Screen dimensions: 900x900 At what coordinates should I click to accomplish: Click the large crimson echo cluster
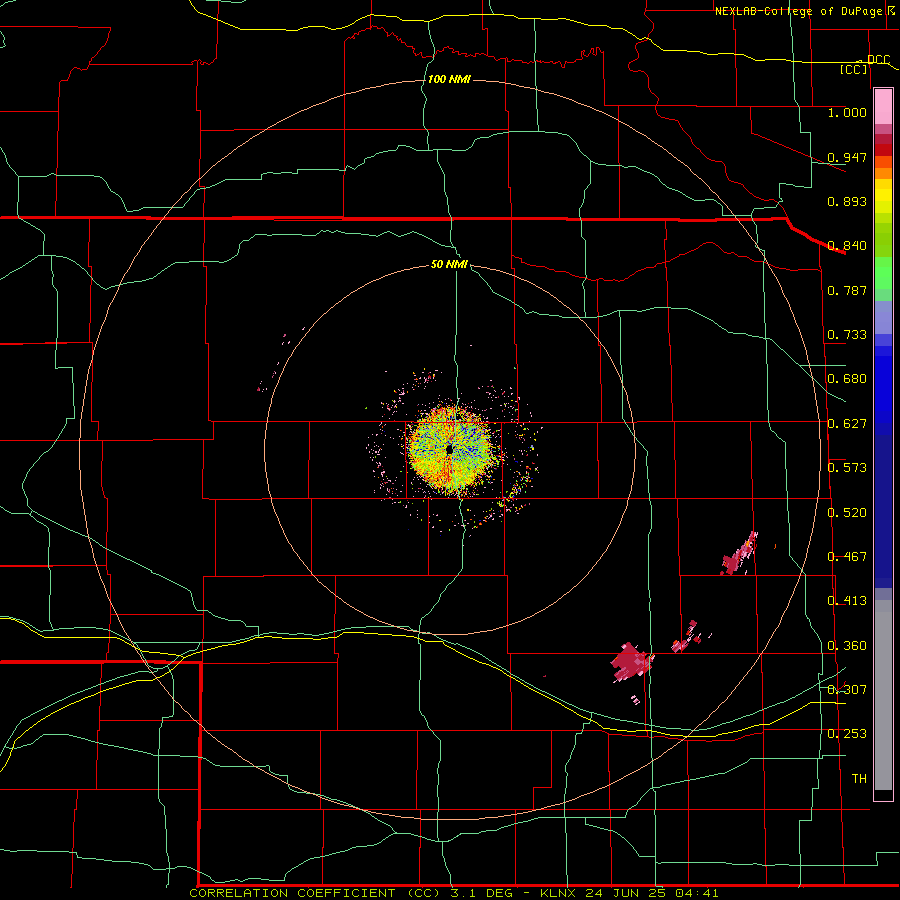coord(631,662)
